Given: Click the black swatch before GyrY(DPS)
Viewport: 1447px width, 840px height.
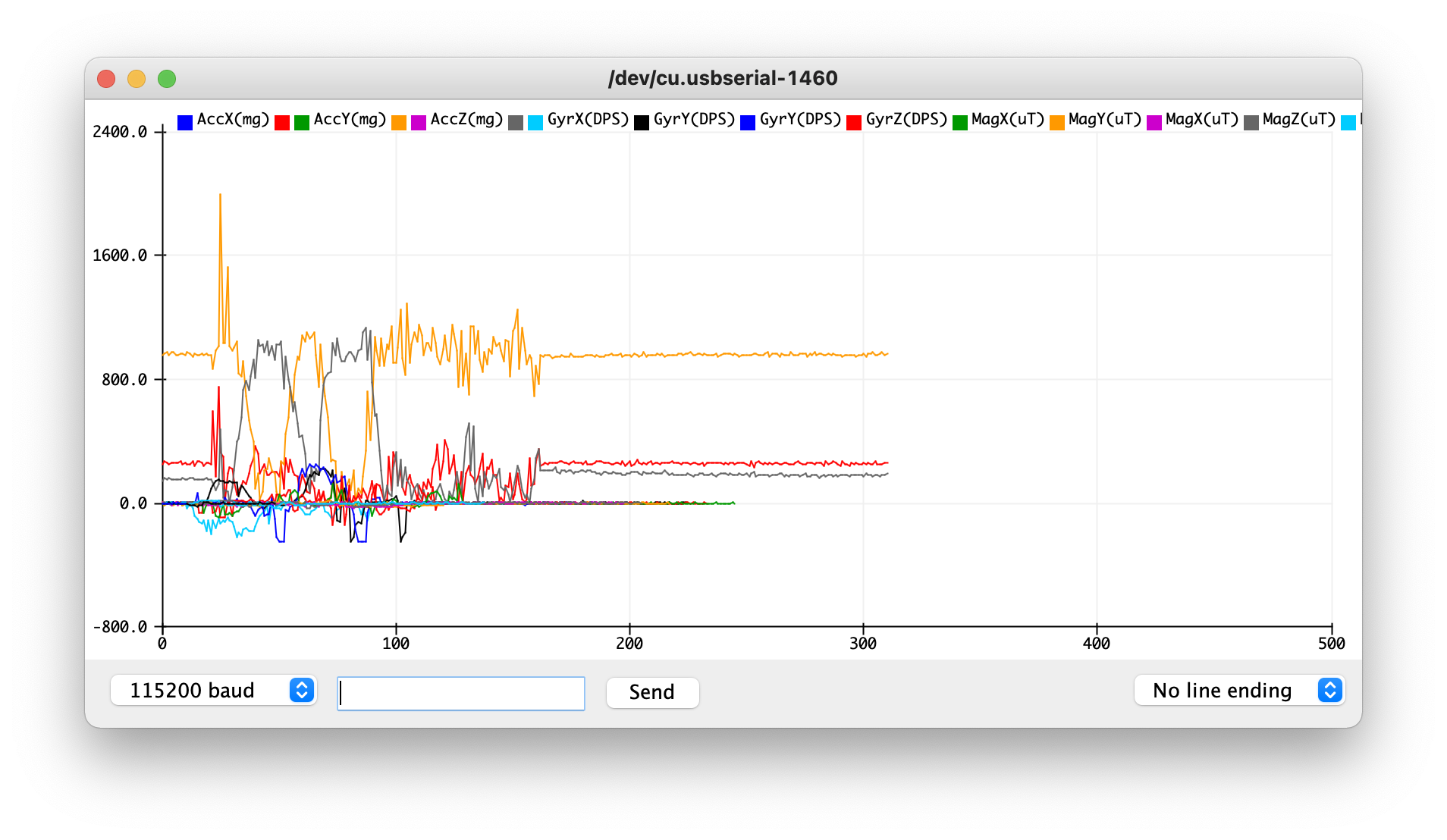Looking at the screenshot, I should tap(642, 122).
